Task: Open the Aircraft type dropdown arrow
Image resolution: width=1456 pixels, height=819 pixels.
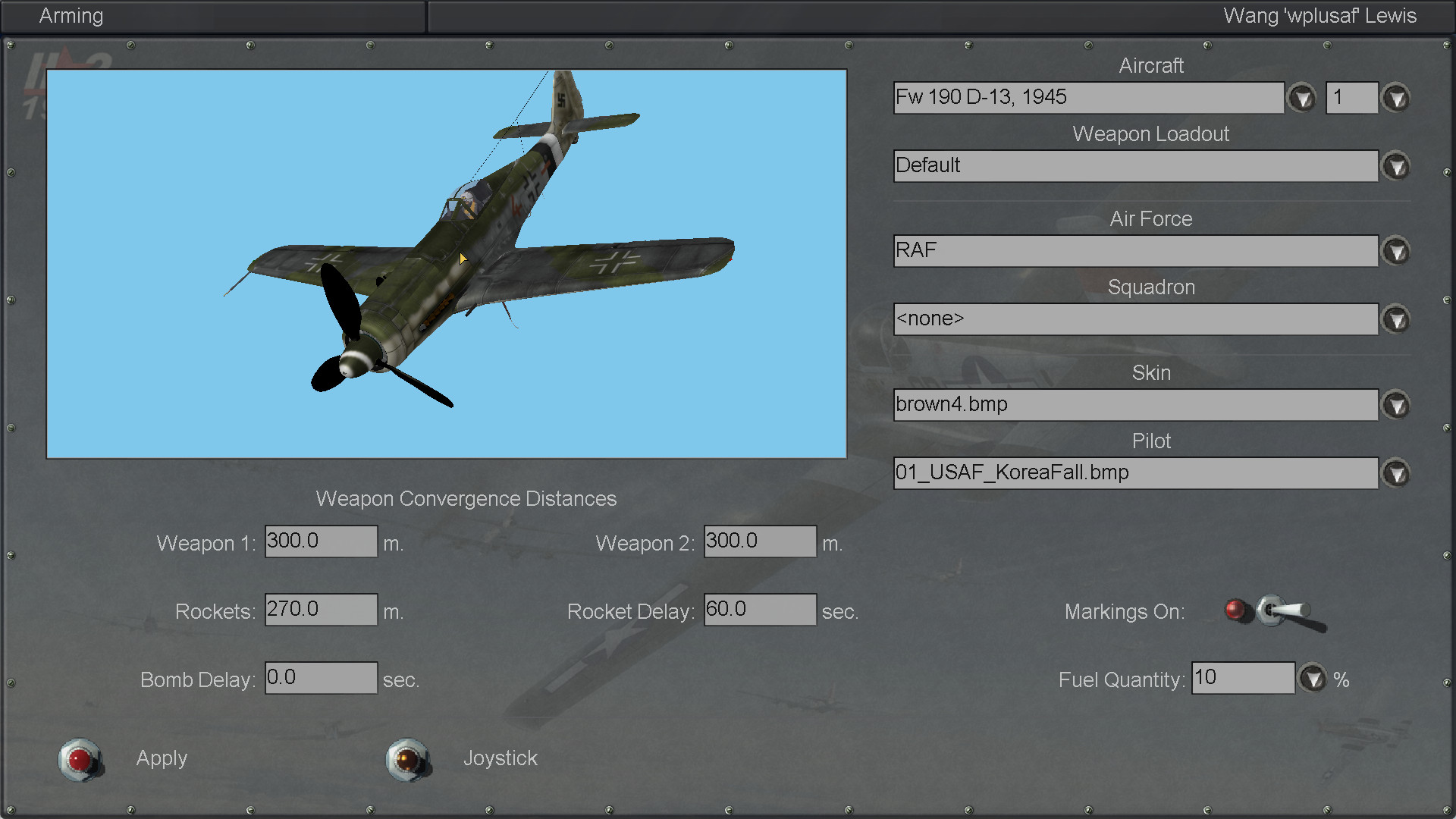Action: point(1302,98)
